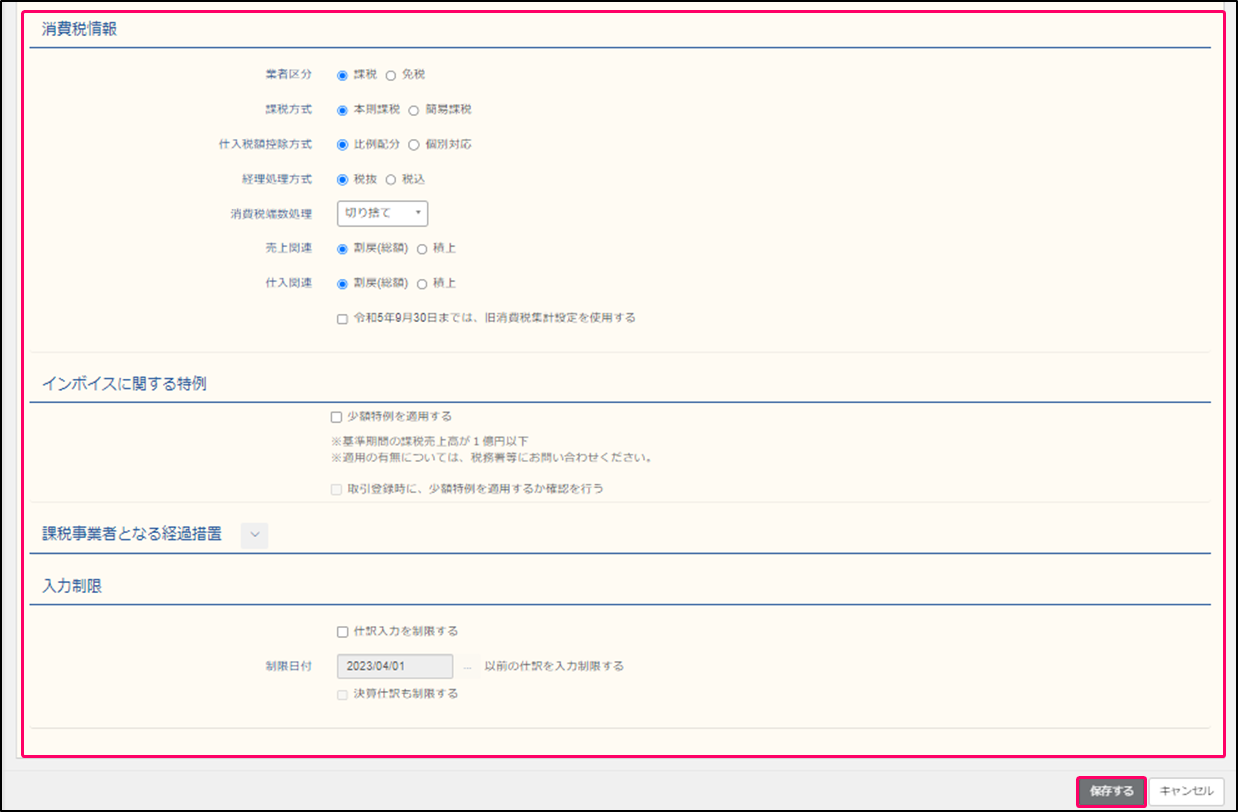The image size is (1238, 812).
Task: Click the キャンセル button
Action: click(x=1186, y=792)
